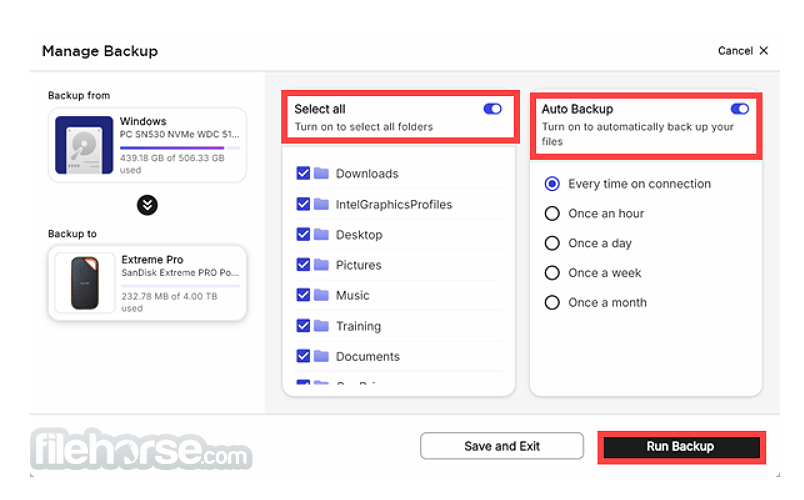Uncheck the IntelGraphicsProfiles checkbox
Screen dimensions: 804x500
tap(303, 204)
